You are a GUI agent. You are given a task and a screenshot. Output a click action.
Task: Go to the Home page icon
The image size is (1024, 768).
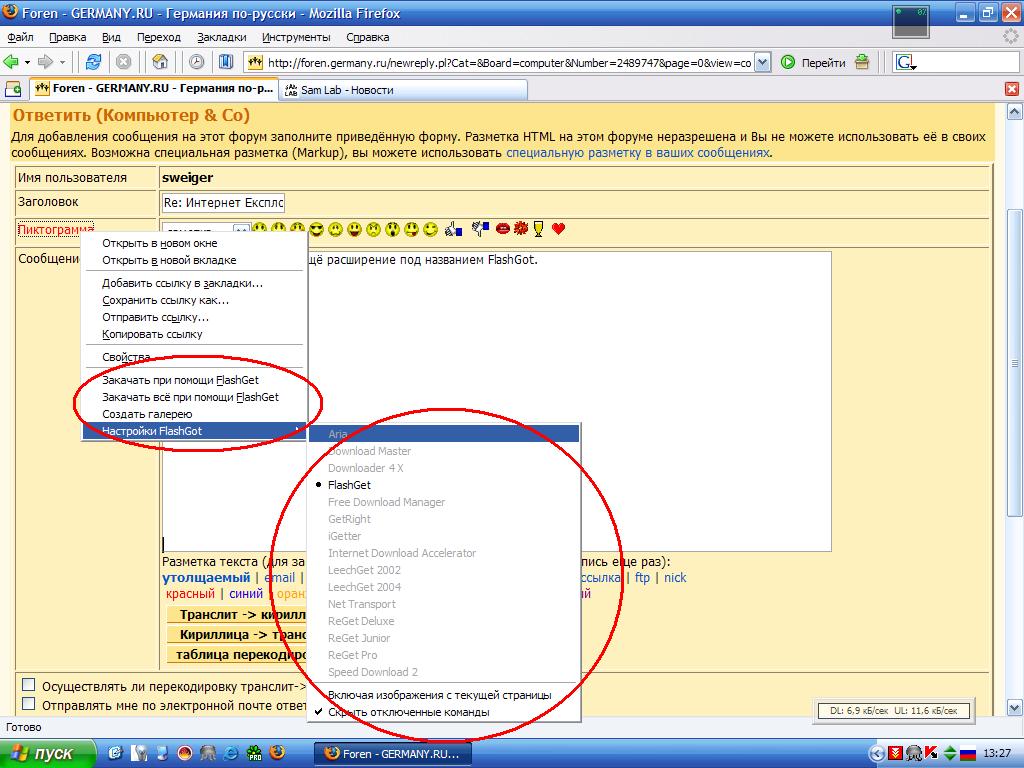pyautogui.click(x=159, y=62)
